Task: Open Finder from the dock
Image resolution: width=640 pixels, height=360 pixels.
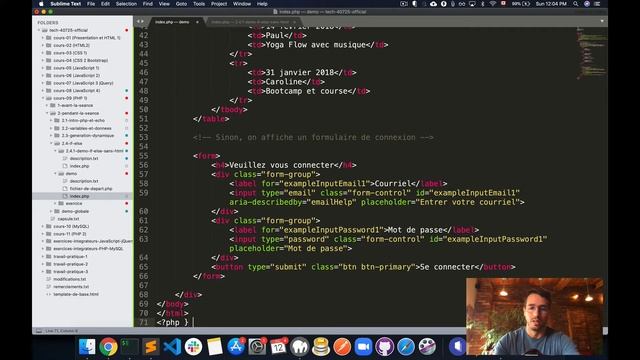Action: (x=87, y=347)
